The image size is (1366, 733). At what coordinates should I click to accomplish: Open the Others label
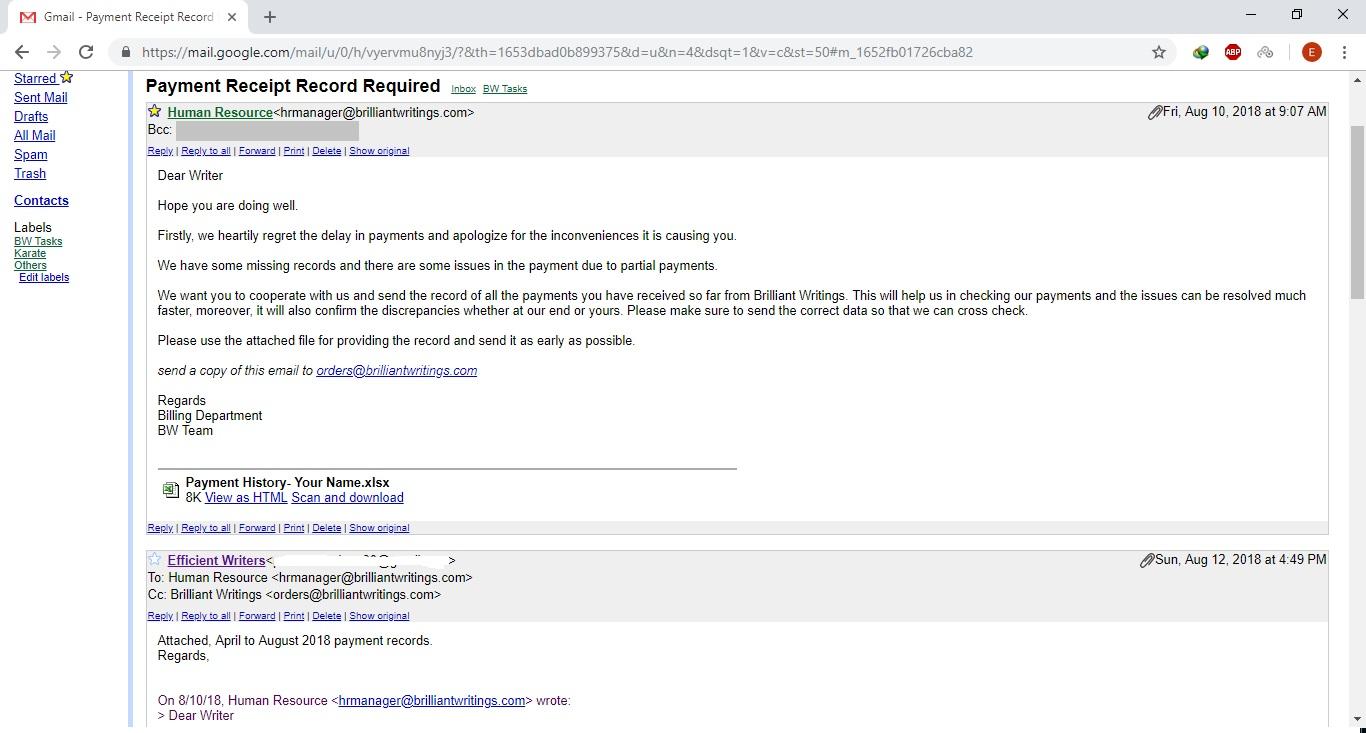click(30, 265)
